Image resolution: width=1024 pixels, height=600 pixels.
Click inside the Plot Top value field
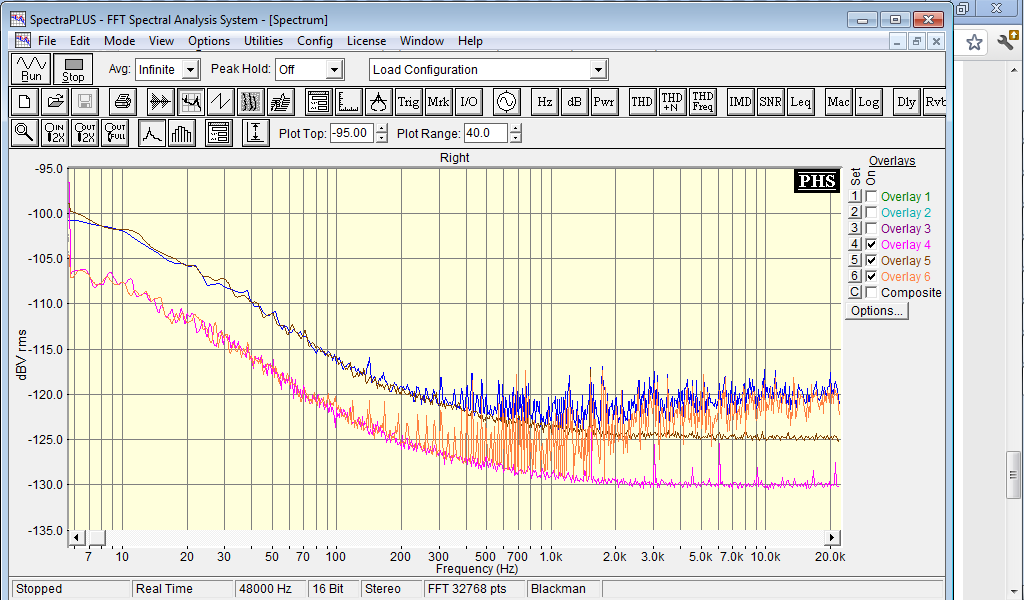351,133
